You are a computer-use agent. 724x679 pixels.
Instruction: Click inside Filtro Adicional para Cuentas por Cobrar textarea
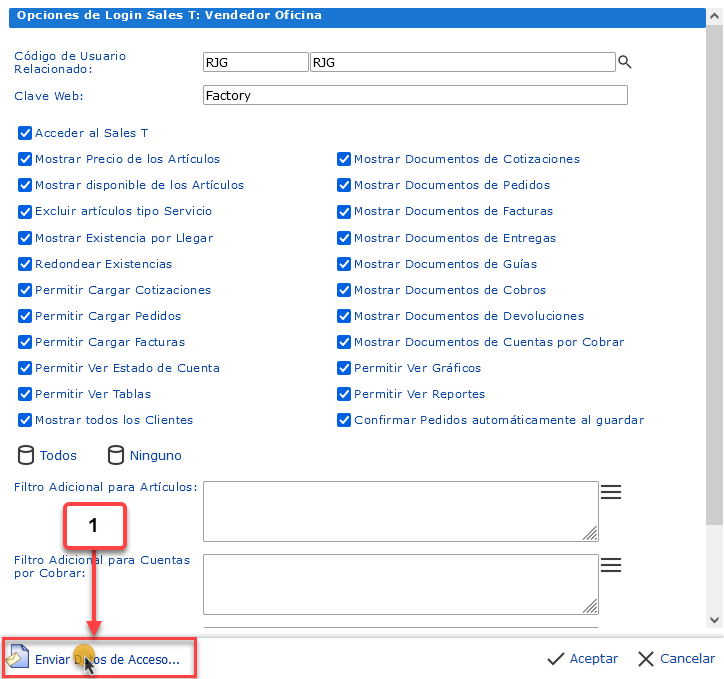click(401, 584)
